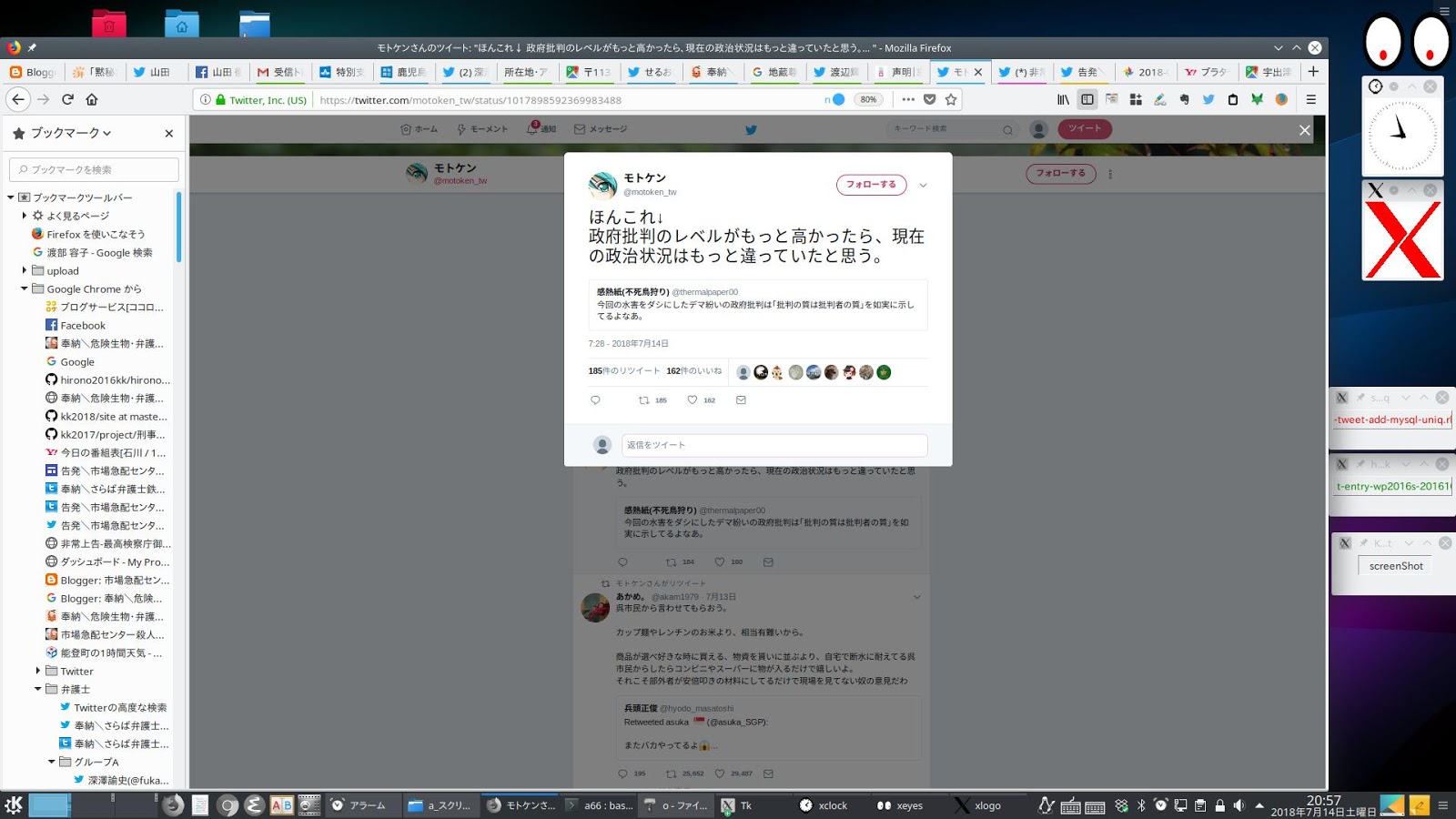Click the 返信をツイート reply field
The width and height of the screenshot is (1456, 819).
tap(774, 445)
